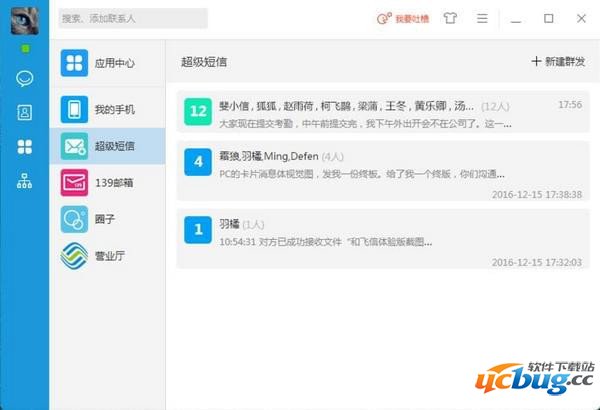Click the 新建群发 button

point(558,62)
